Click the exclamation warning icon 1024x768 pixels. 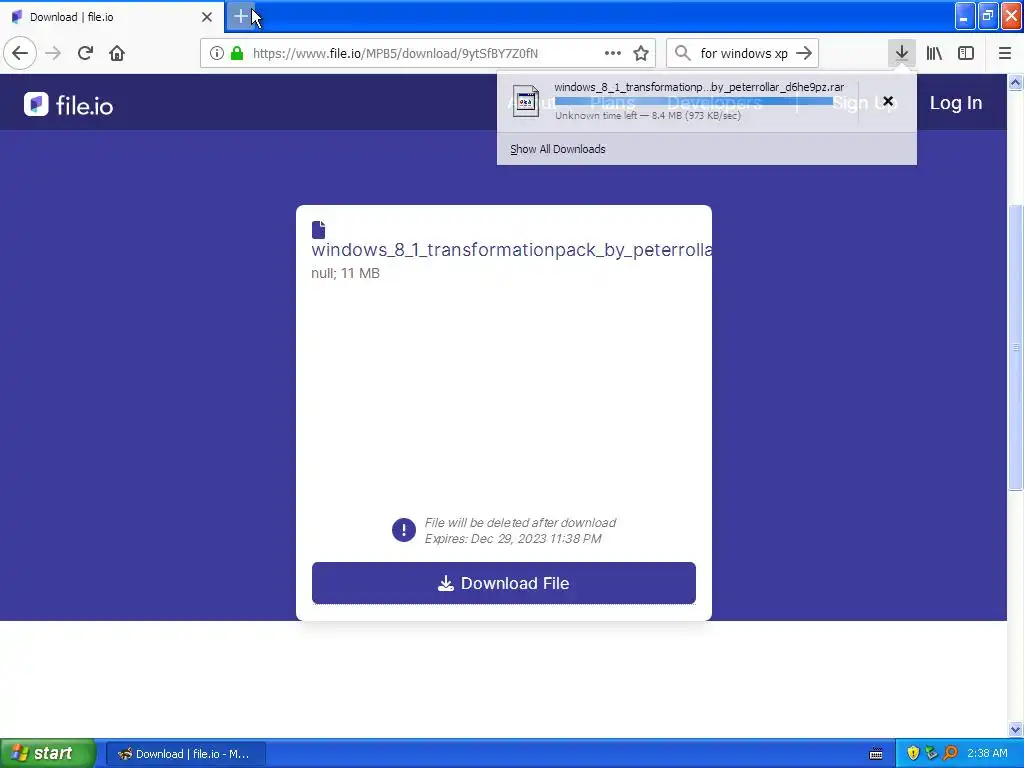coord(404,530)
